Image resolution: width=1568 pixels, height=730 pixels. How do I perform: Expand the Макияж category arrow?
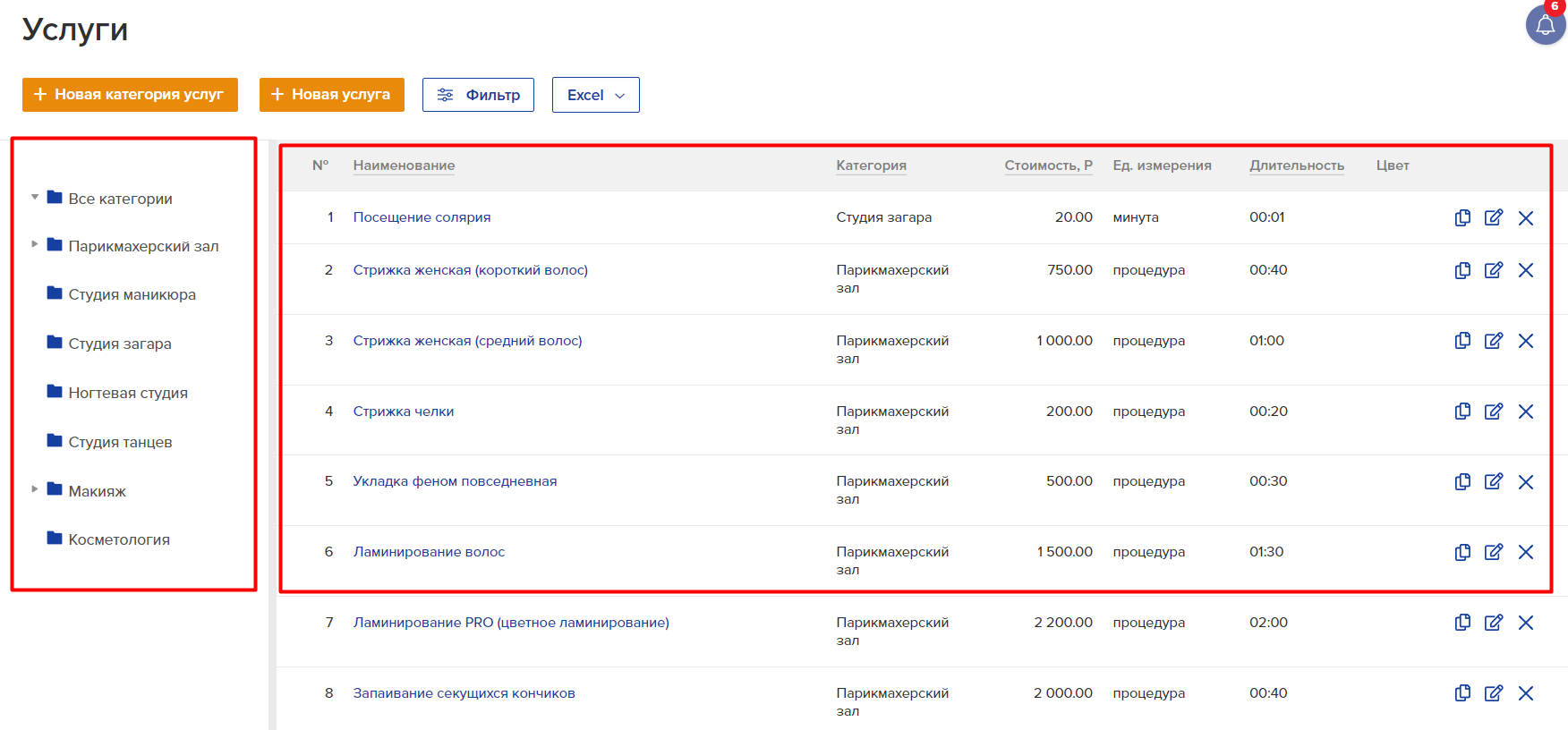pyautogui.click(x=35, y=489)
